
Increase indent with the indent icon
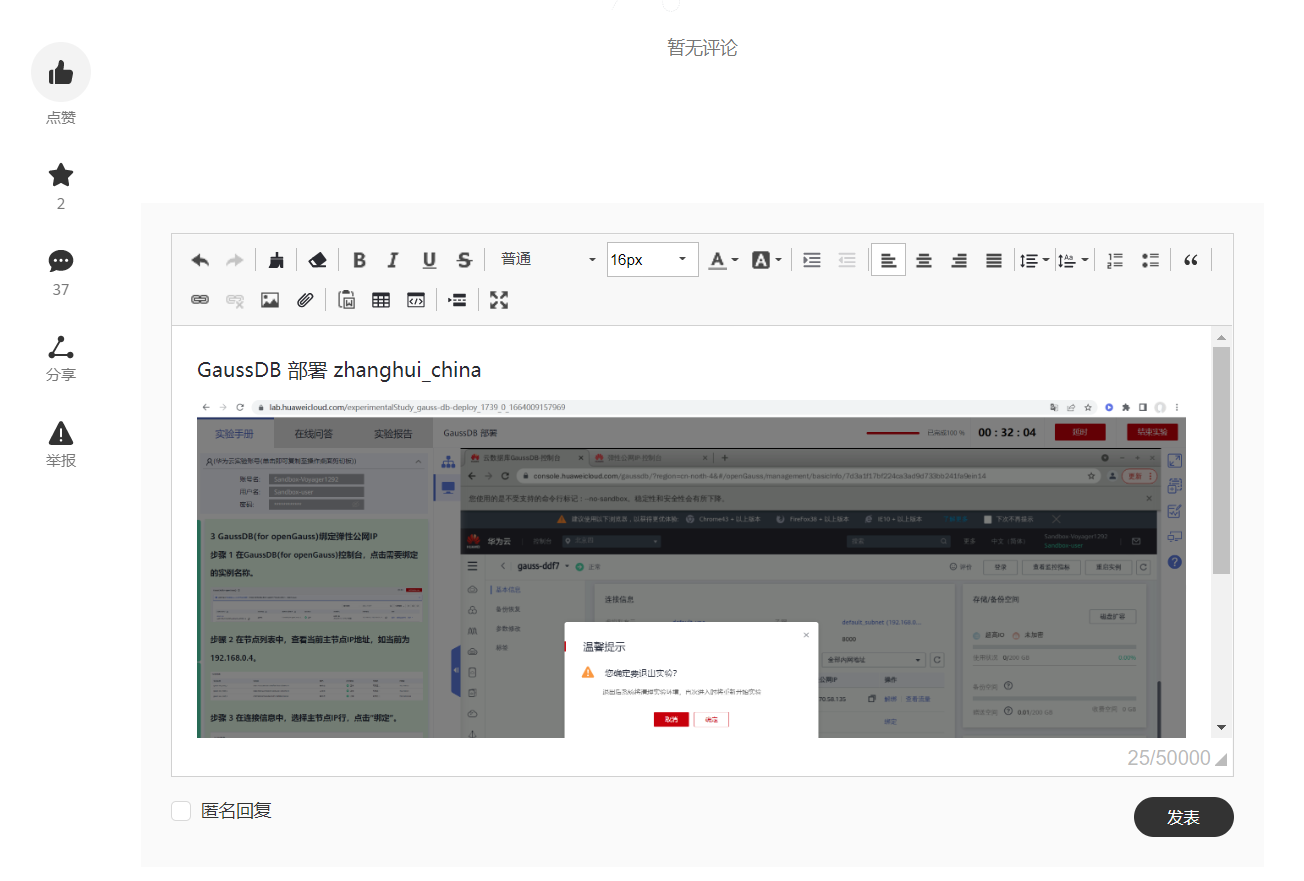pyautogui.click(x=812, y=260)
